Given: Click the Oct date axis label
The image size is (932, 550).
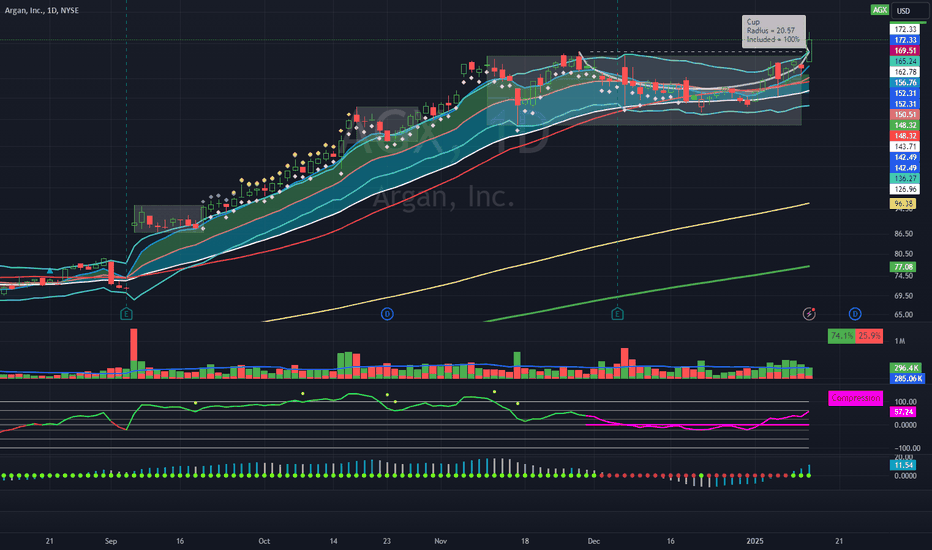Looking at the screenshot, I should tap(264, 541).
